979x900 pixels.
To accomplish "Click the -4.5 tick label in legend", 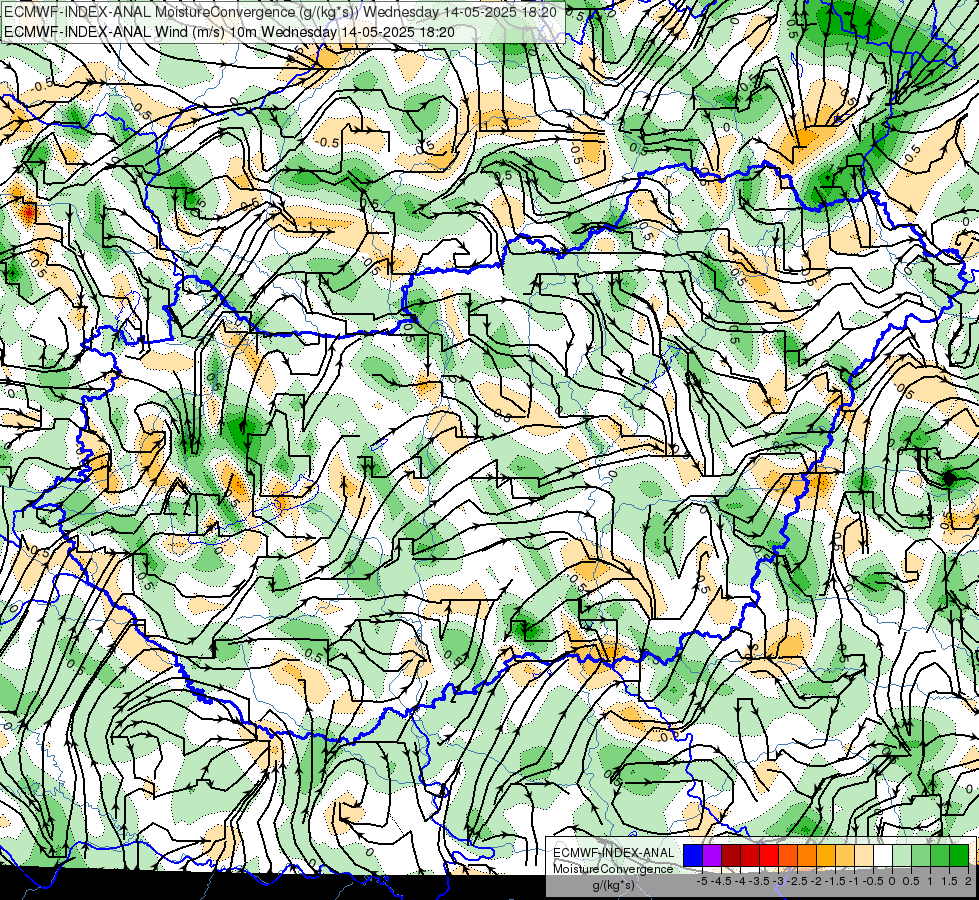I will (721, 881).
